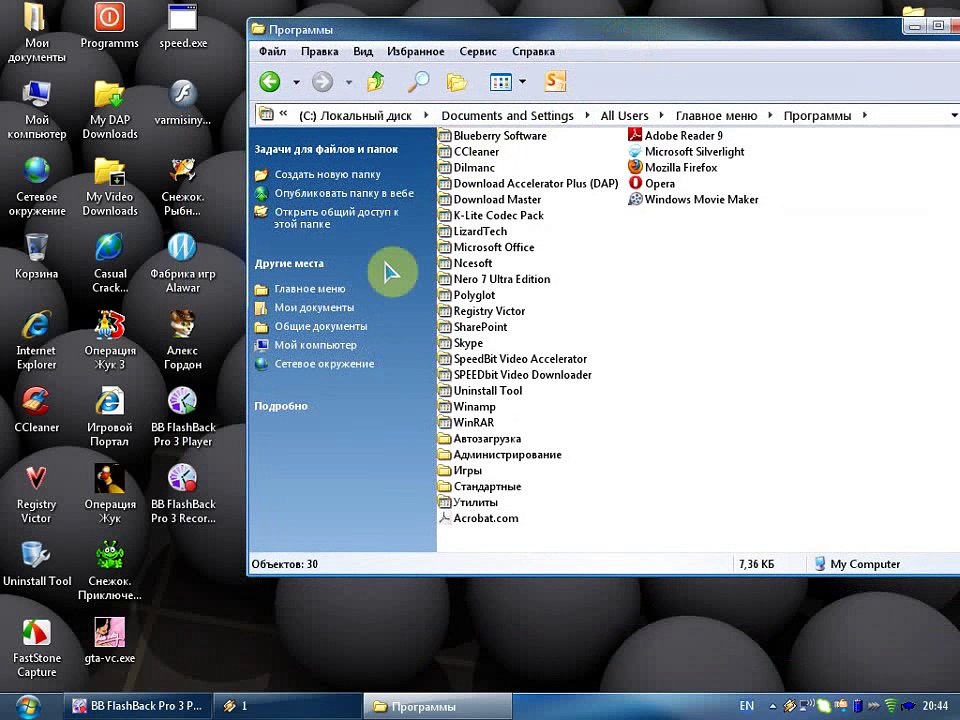
Task: Expand arrow after Локальный диск breadcrumb
Action: 426,115
